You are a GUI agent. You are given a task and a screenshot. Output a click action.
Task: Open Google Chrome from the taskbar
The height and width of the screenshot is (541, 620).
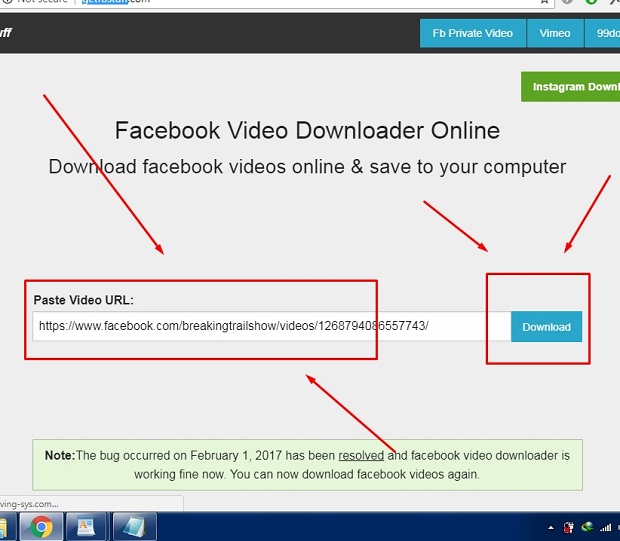(42, 527)
